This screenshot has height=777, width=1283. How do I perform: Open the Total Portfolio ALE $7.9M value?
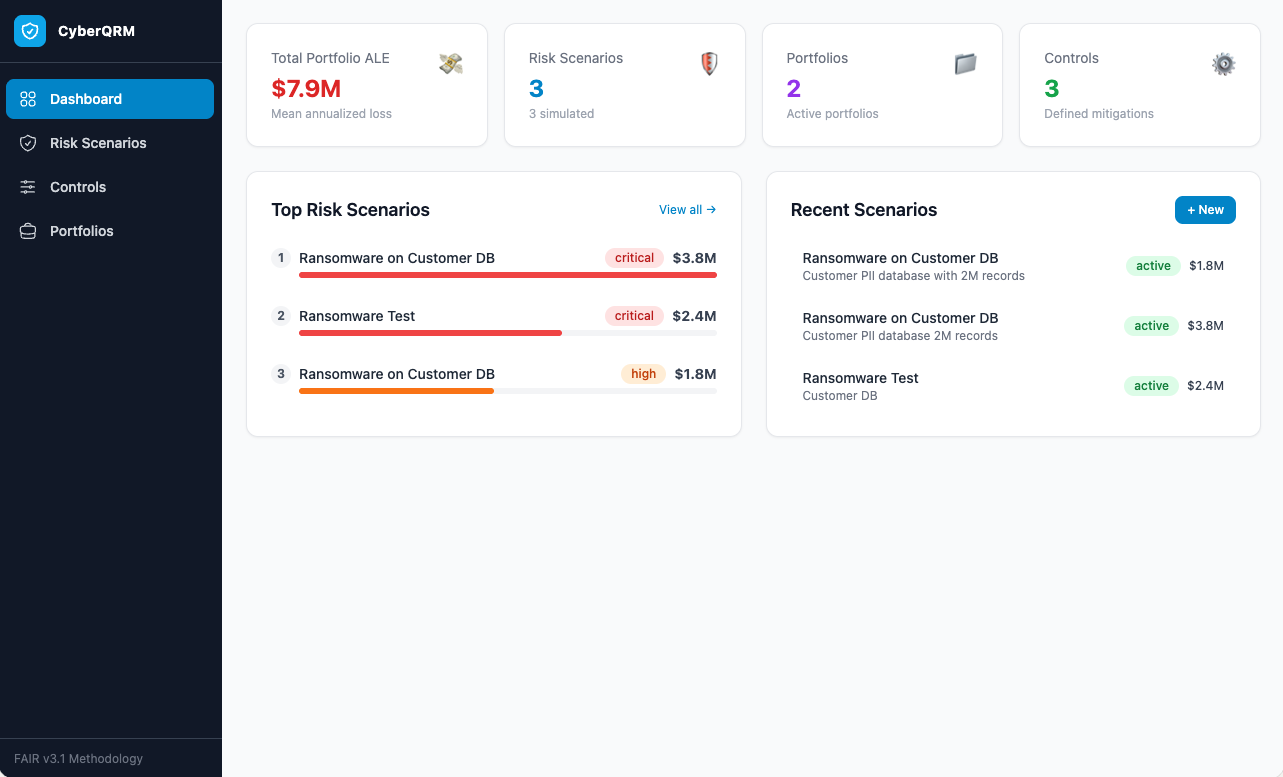(x=307, y=88)
